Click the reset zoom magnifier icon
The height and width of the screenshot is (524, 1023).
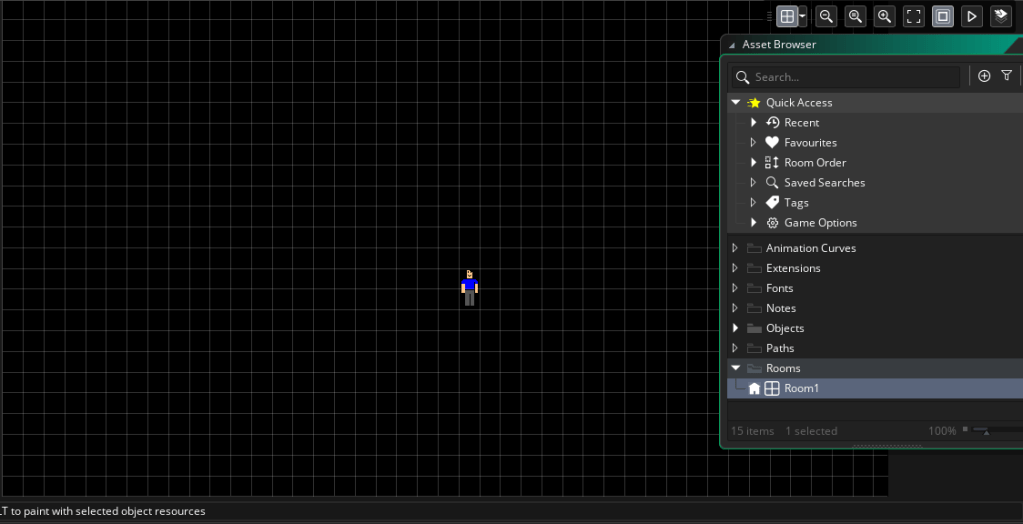pyautogui.click(x=855, y=16)
